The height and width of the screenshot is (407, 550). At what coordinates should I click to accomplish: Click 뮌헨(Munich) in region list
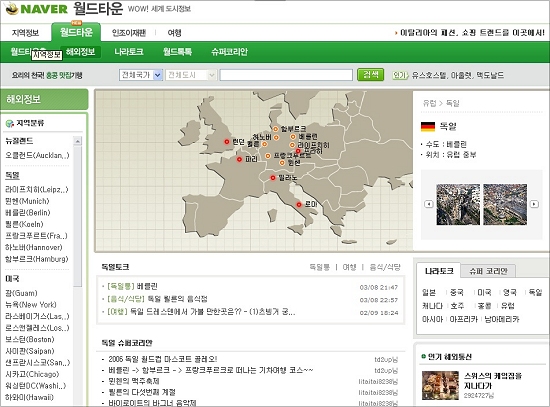[27, 201]
